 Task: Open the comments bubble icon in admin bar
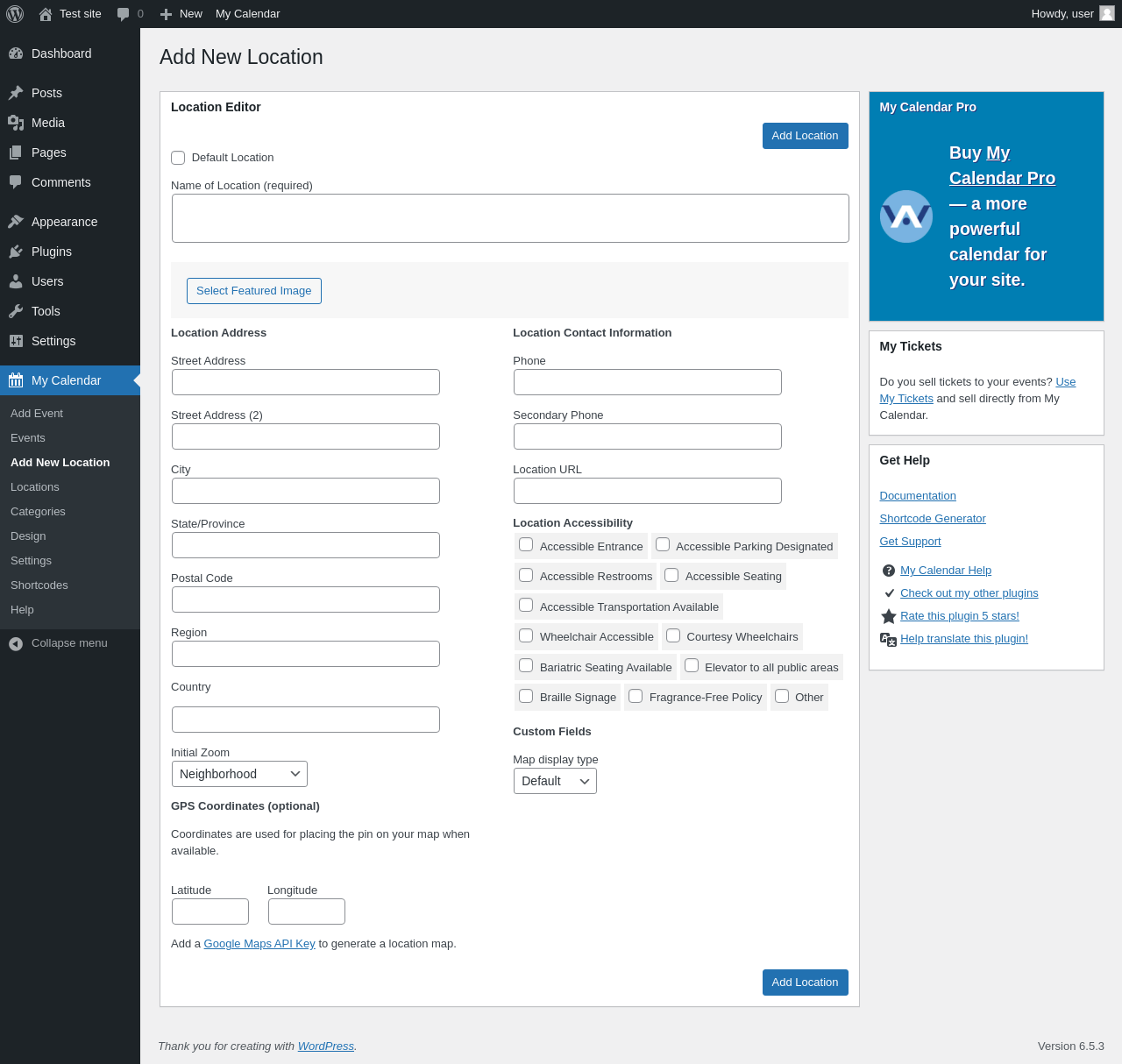[x=124, y=14]
